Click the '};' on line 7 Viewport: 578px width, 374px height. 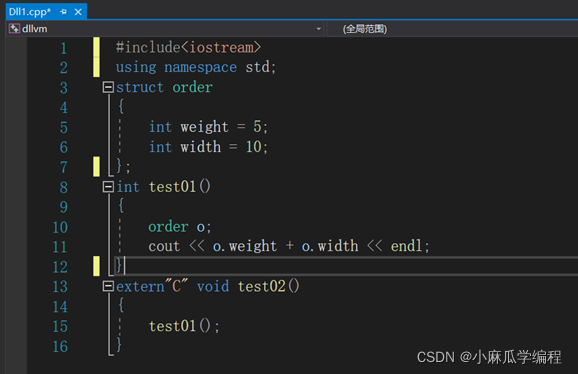(123, 167)
